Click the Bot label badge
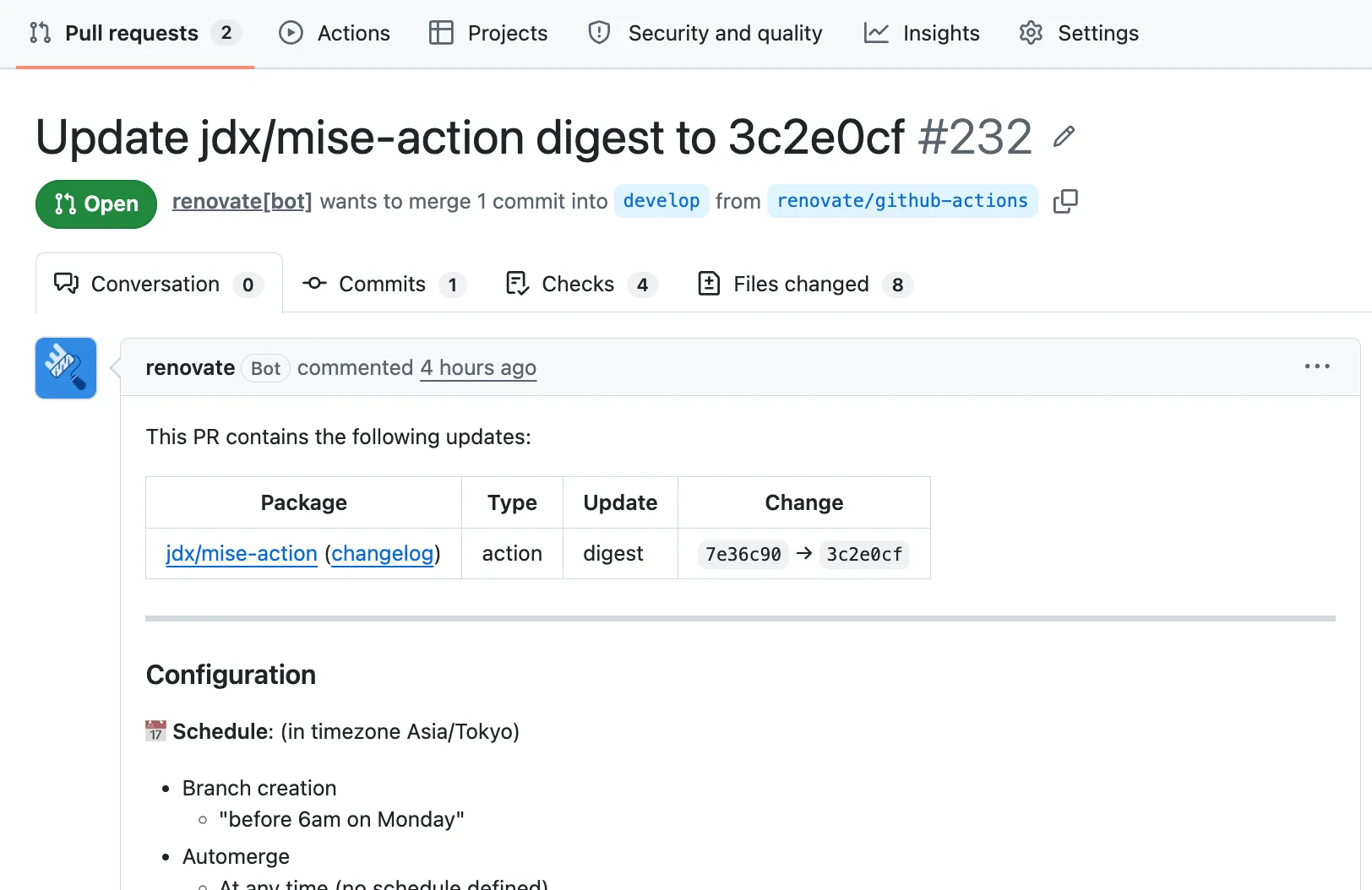Viewport: 1372px width, 890px height. (x=265, y=368)
